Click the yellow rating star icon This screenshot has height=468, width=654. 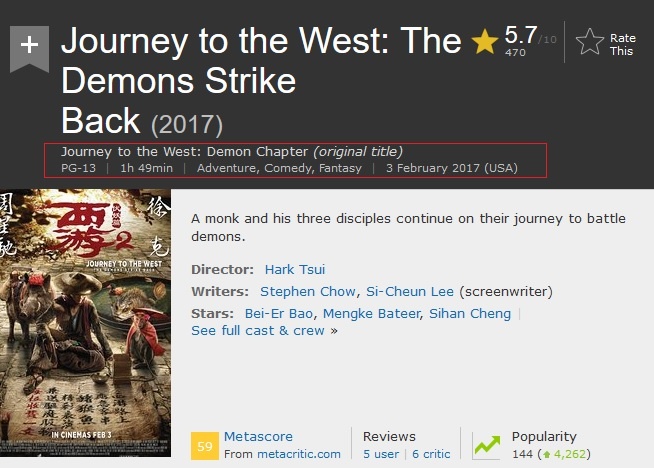[x=485, y=41]
